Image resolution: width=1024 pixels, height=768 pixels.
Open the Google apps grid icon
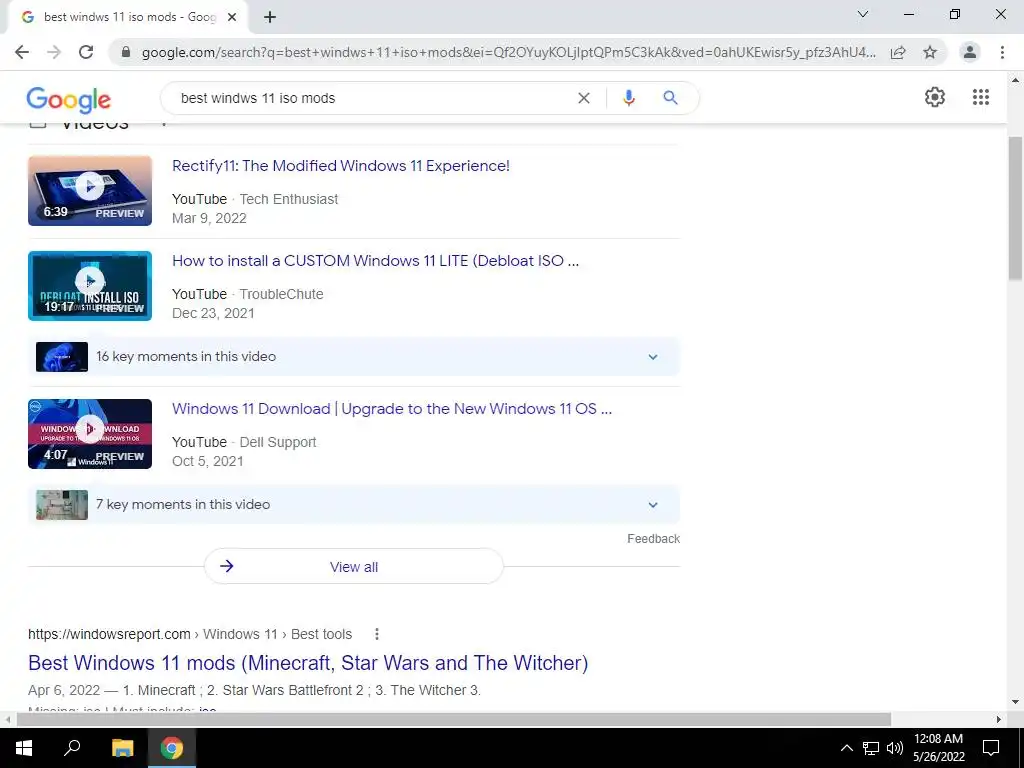tap(981, 97)
